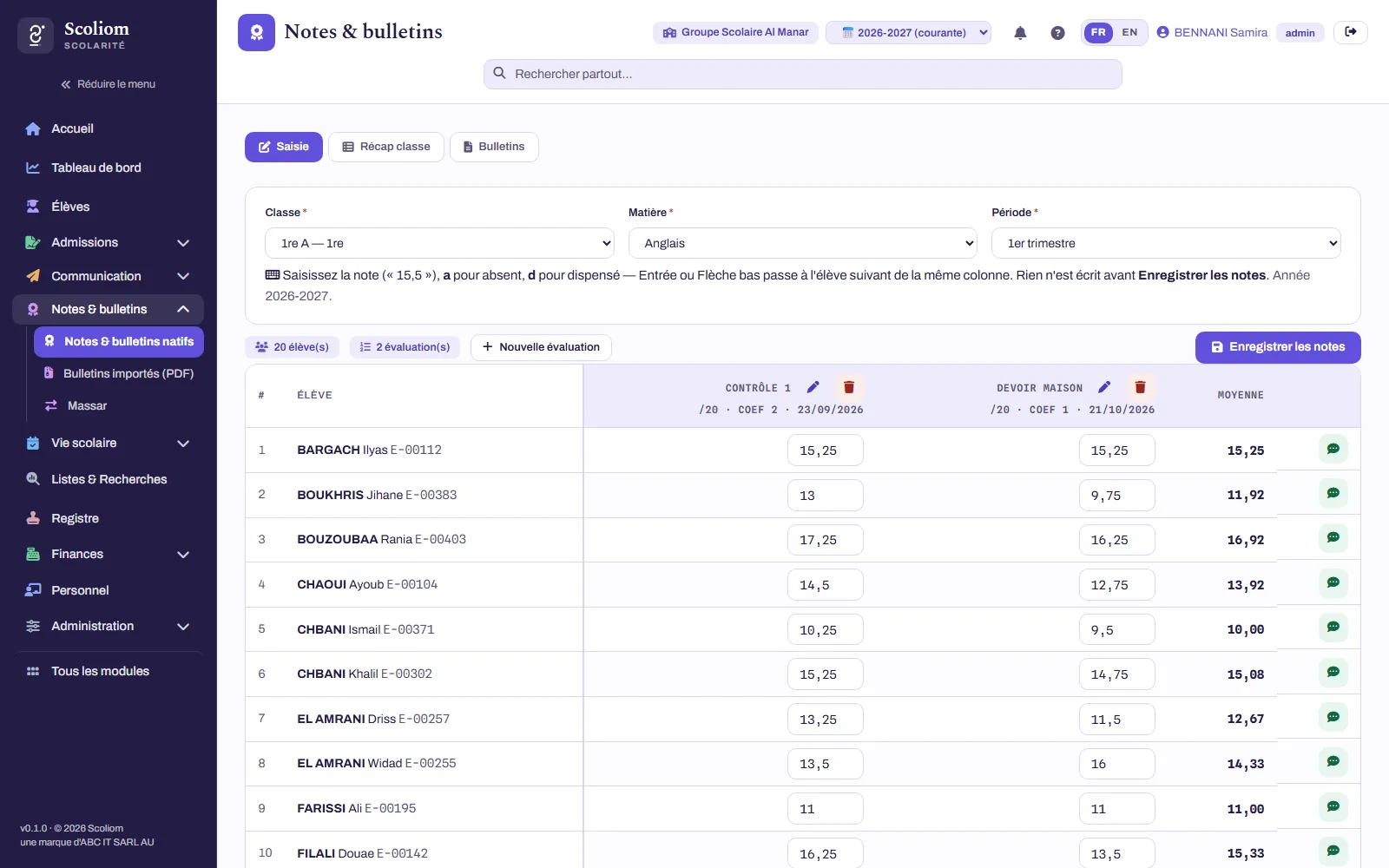The height and width of the screenshot is (868, 1389).
Task: Open comment icon for CHAOUI Ayoub
Action: click(x=1333, y=584)
